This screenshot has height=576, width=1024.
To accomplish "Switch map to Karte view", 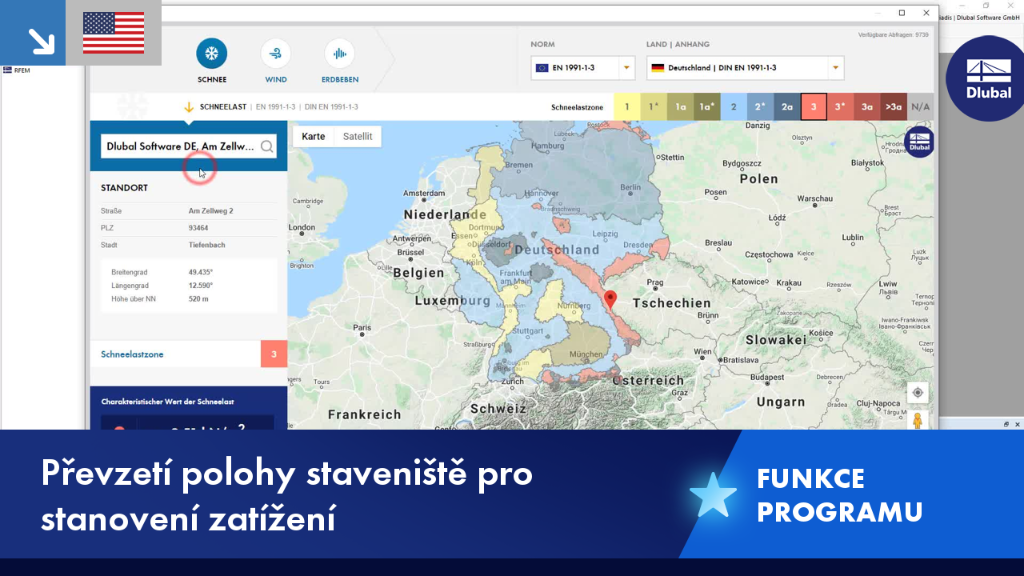I will point(313,136).
